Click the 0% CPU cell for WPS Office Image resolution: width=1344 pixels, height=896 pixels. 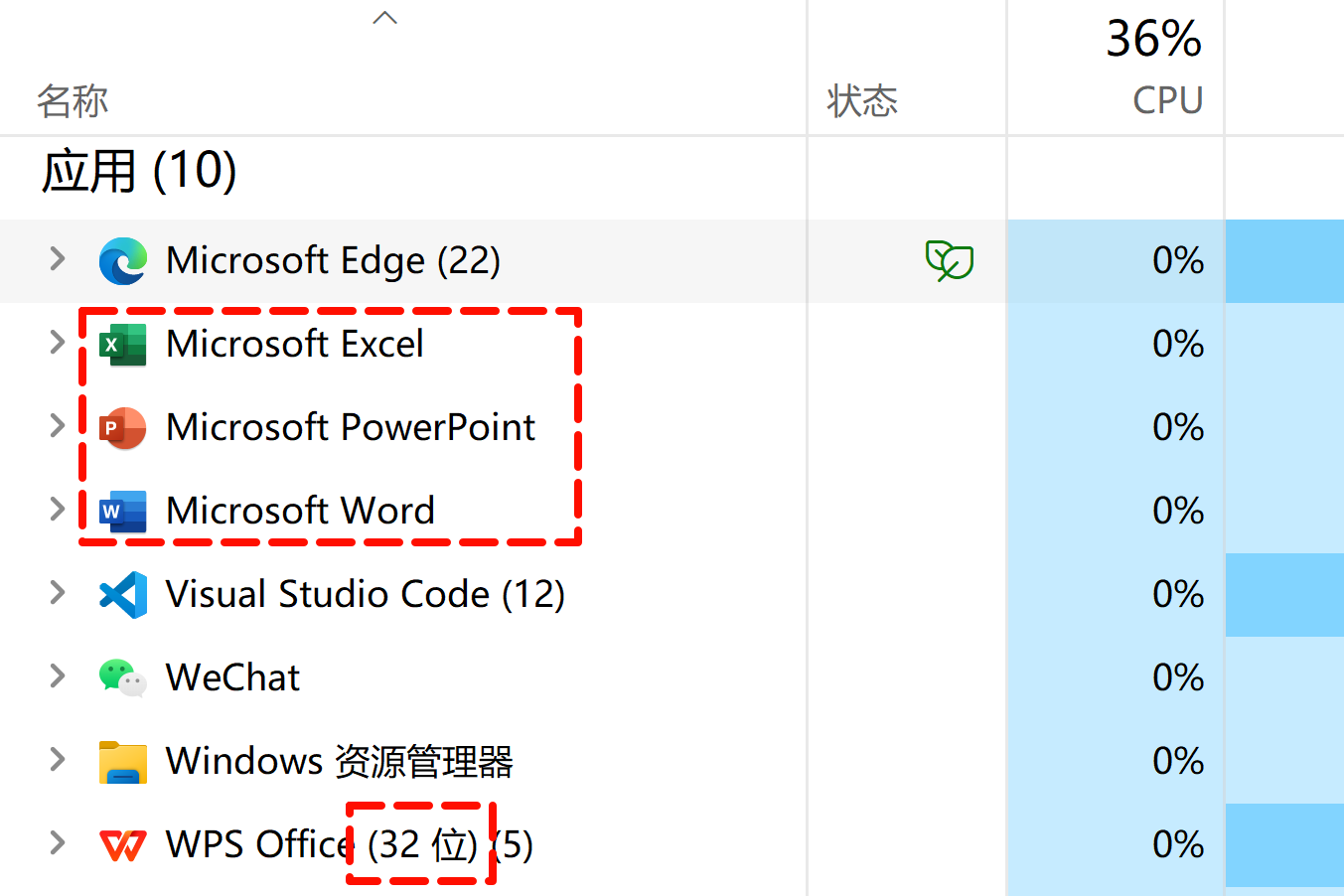coord(1178,844)
